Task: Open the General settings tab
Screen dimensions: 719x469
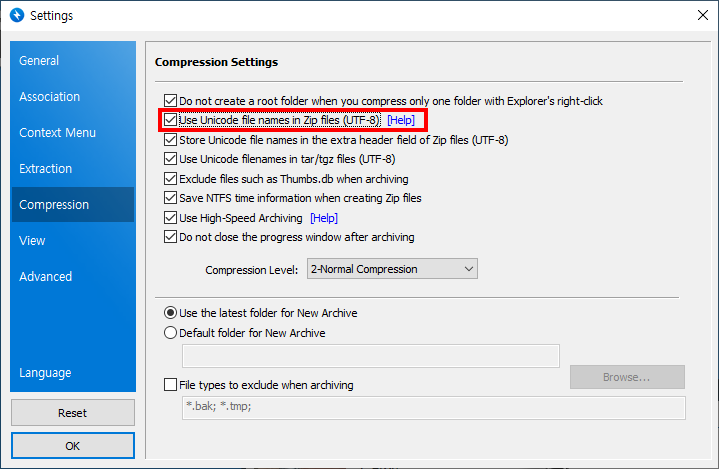Action: pyautogui.click(x=39, y=61)
